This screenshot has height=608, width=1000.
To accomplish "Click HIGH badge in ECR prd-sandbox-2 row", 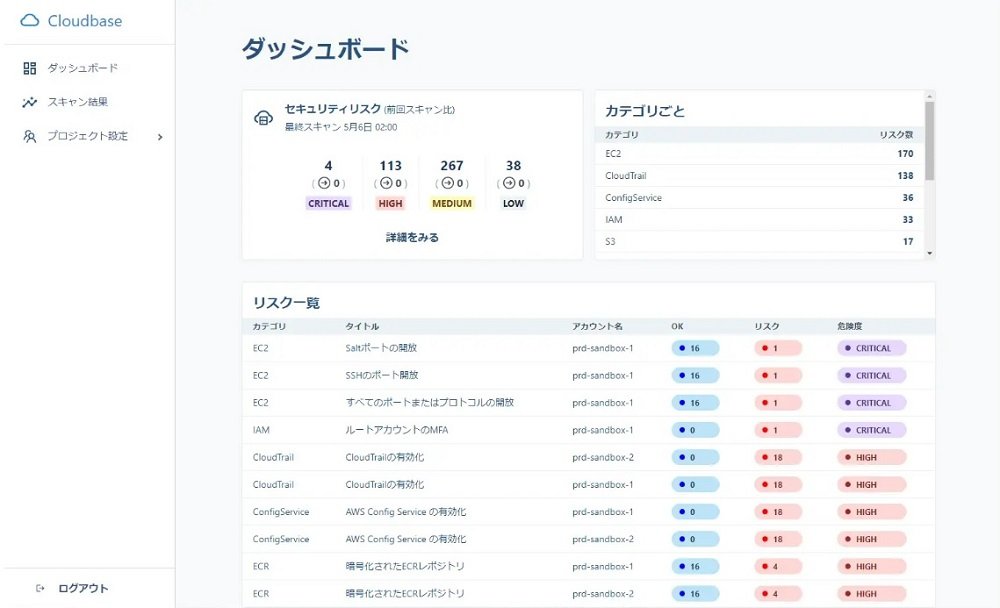I will point(872,593).
